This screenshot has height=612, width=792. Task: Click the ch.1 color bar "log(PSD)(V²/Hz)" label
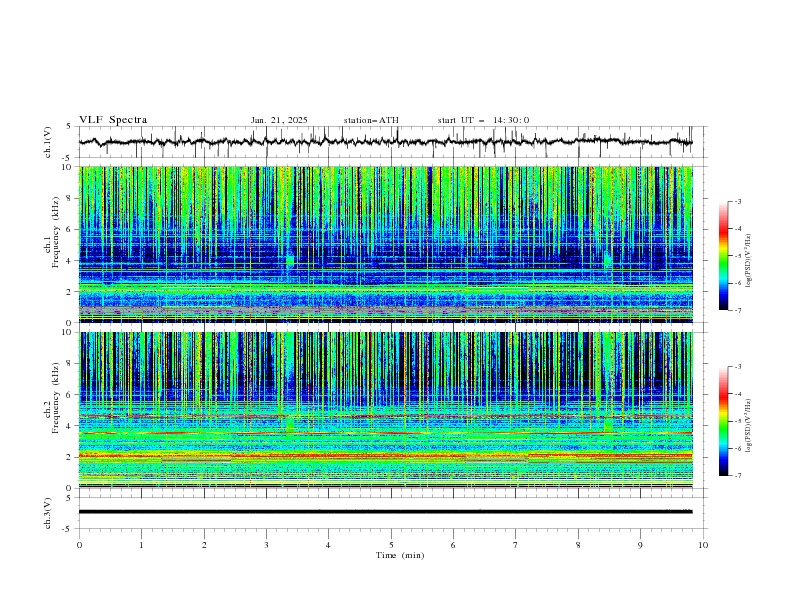[748, 261]
